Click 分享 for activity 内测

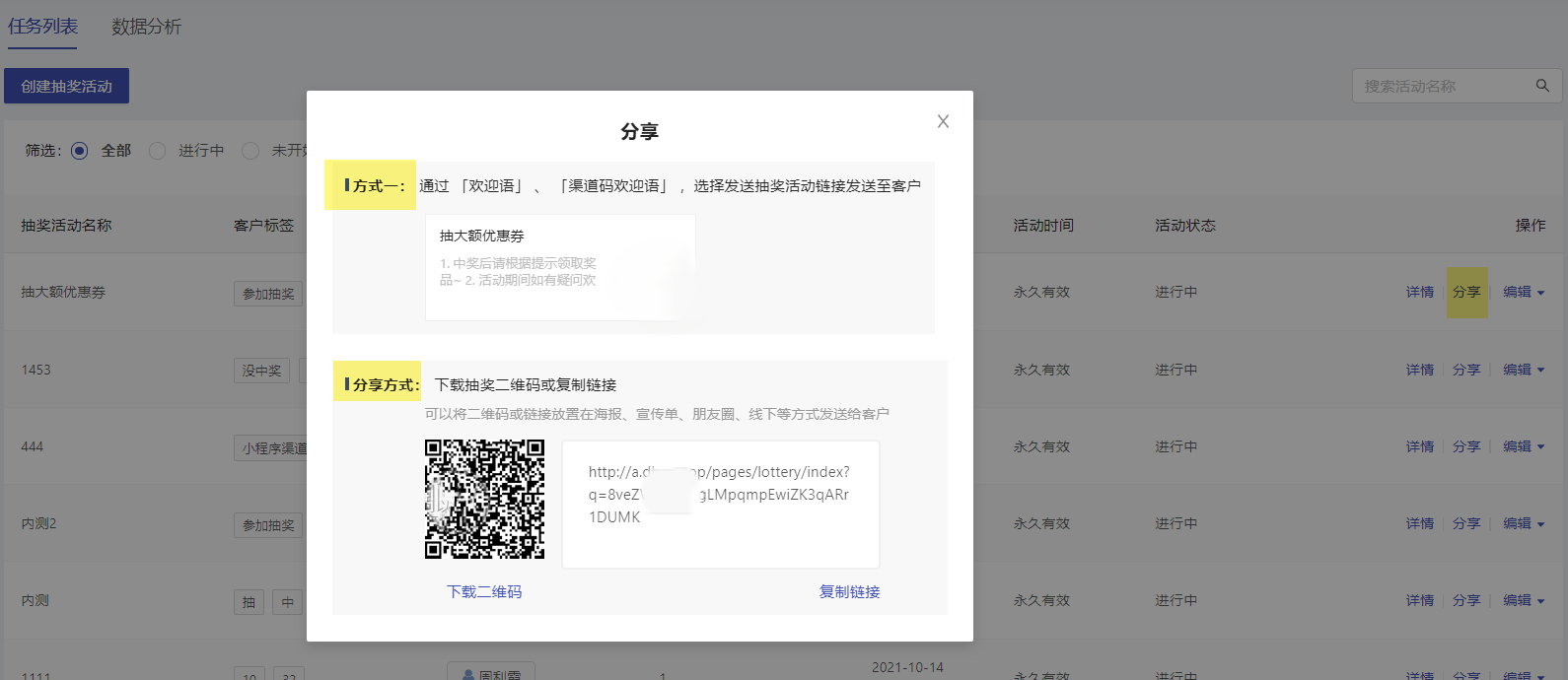click(x=1466, y=600)
